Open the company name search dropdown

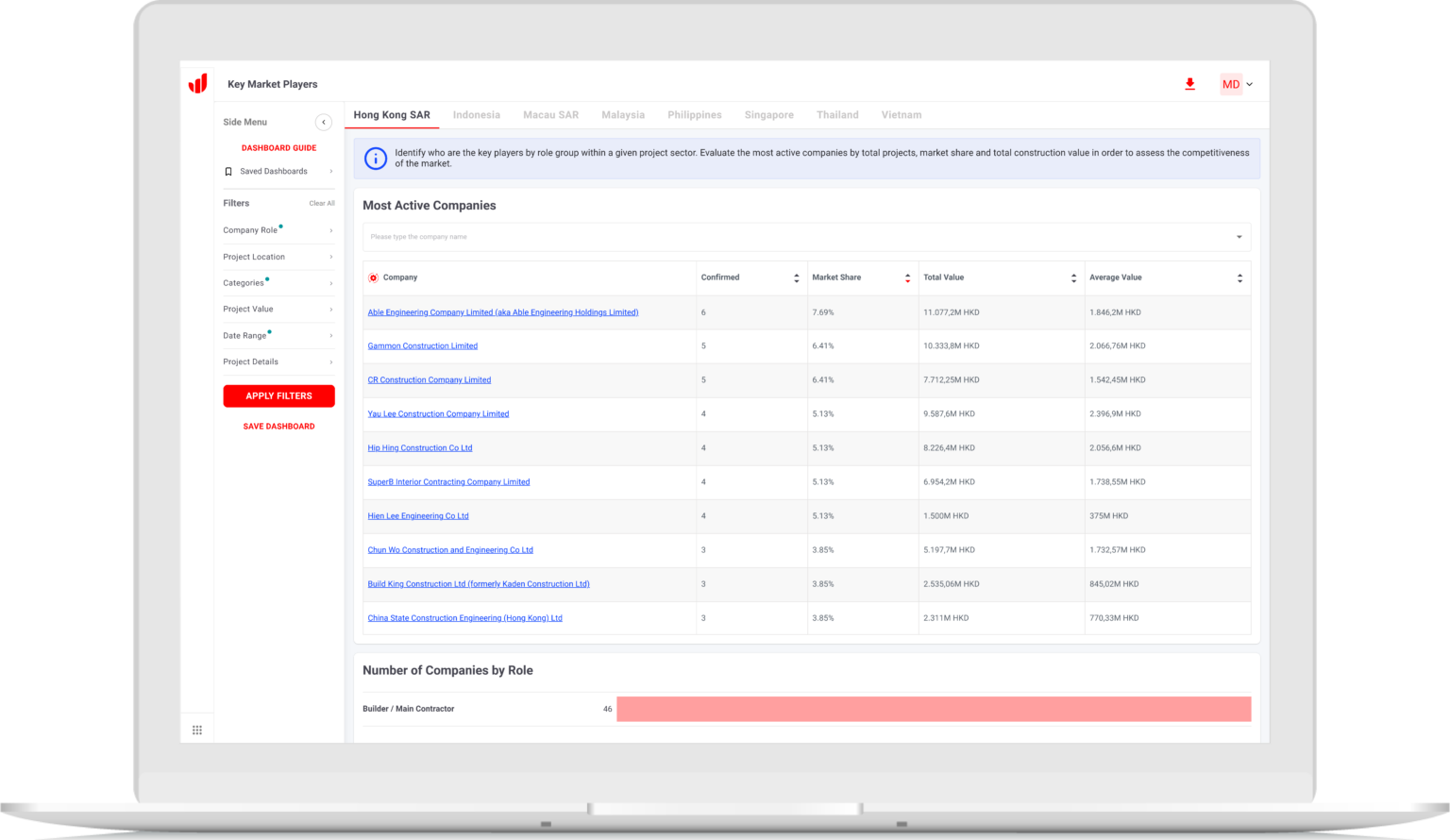1239,236
